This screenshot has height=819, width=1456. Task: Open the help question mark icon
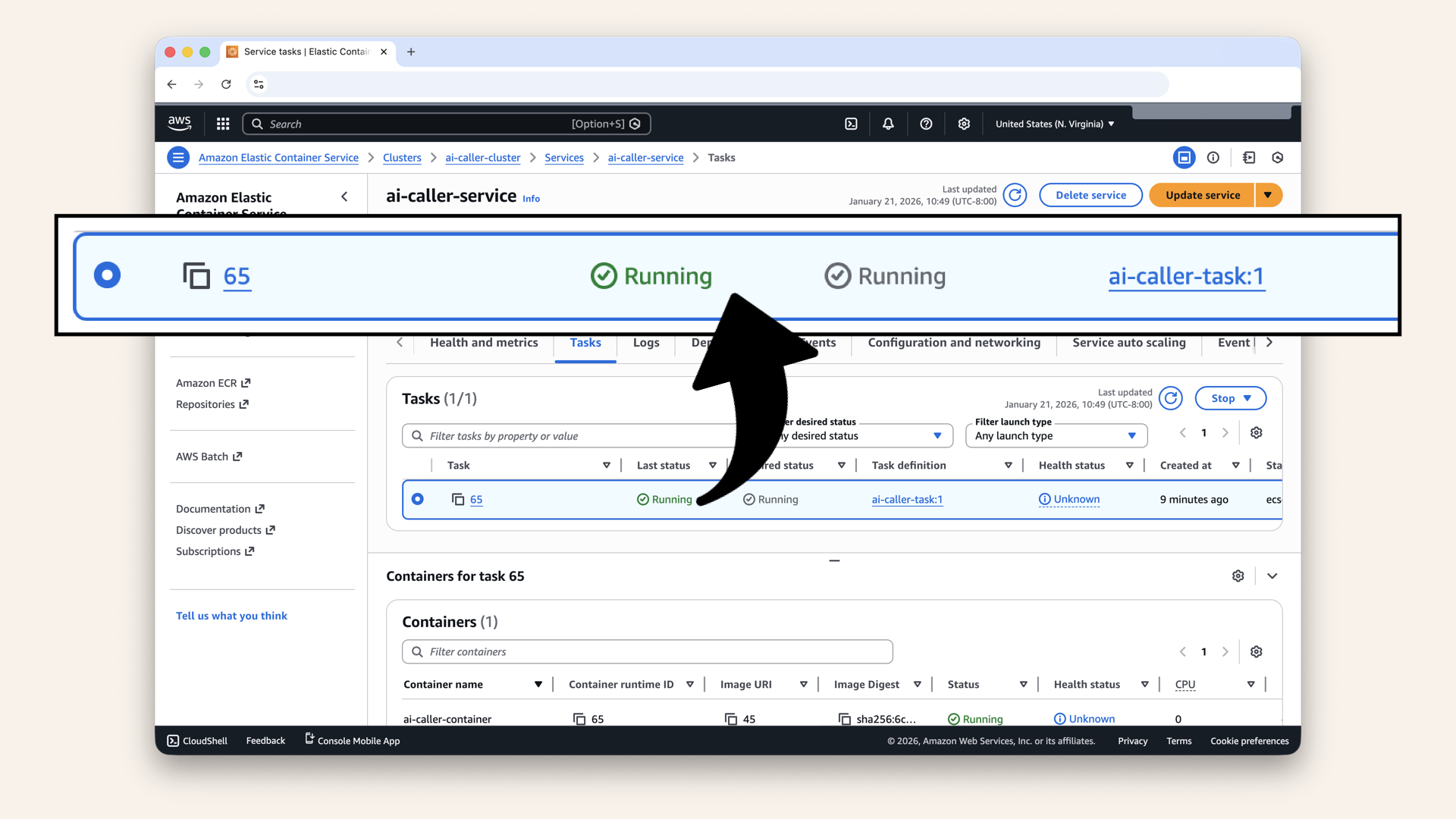(x=926, y=124)
